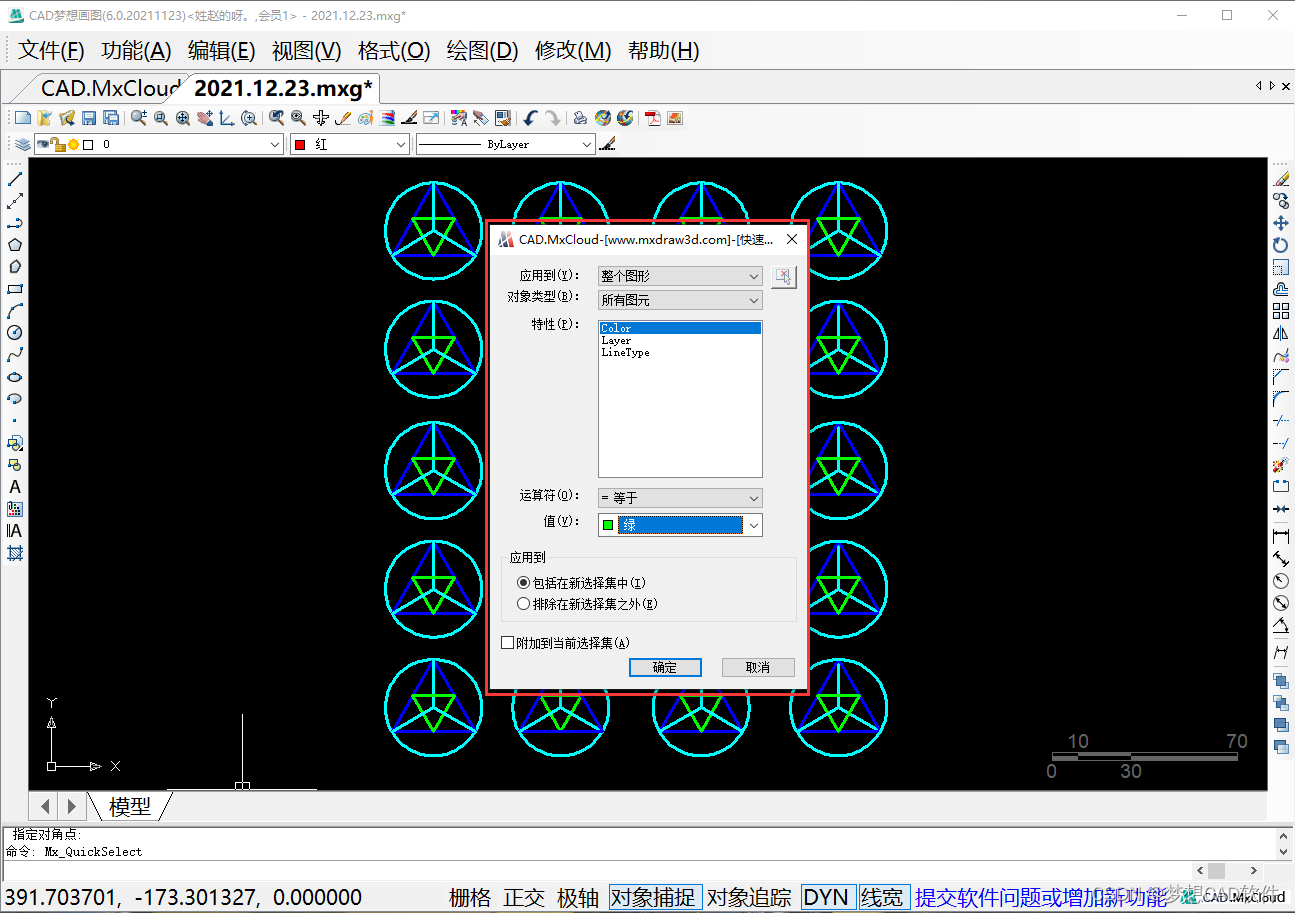
Task: Click the Pan hand toolbar icon
Action: point(205,118)
